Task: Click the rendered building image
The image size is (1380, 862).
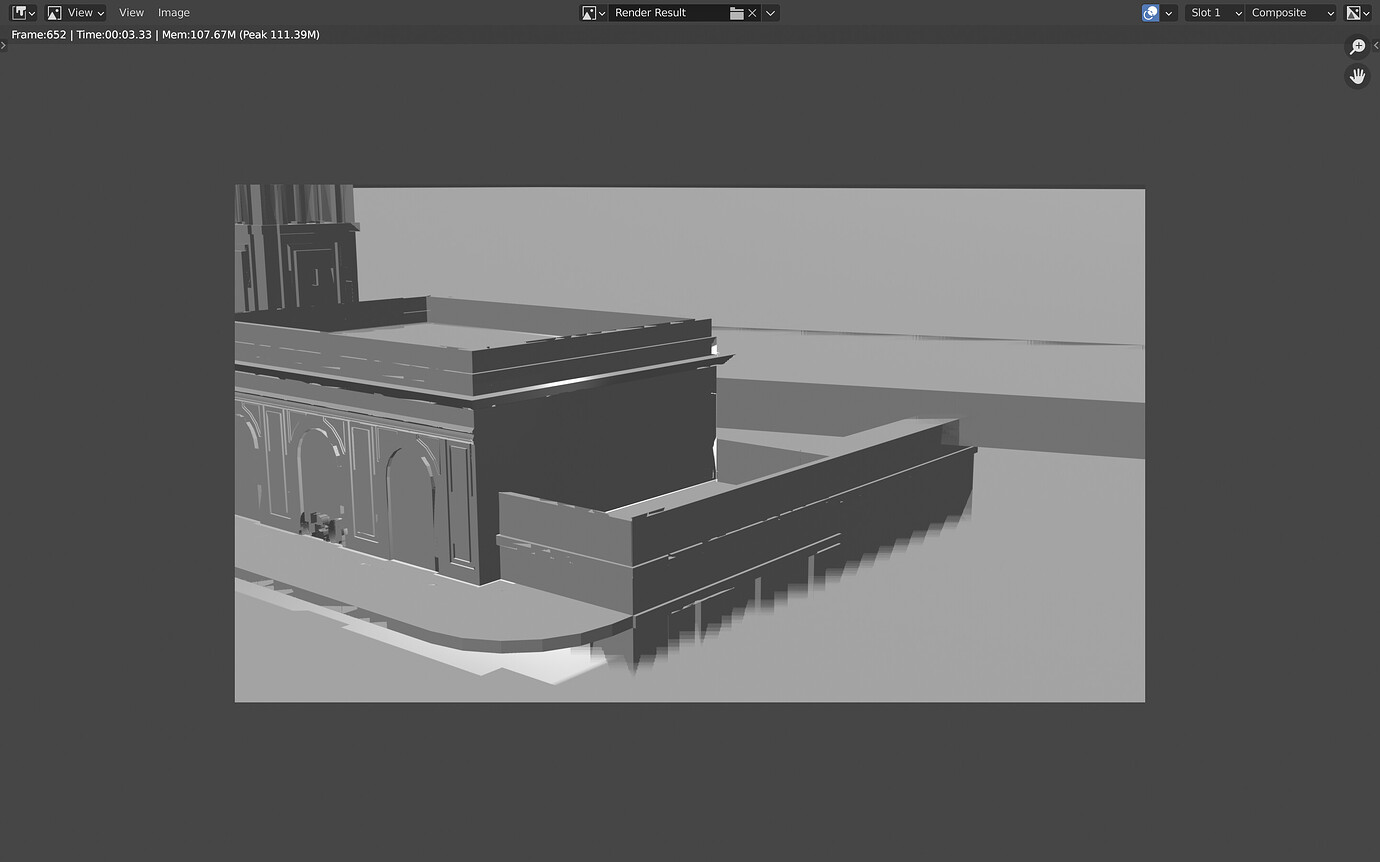Action: [690, 443]
